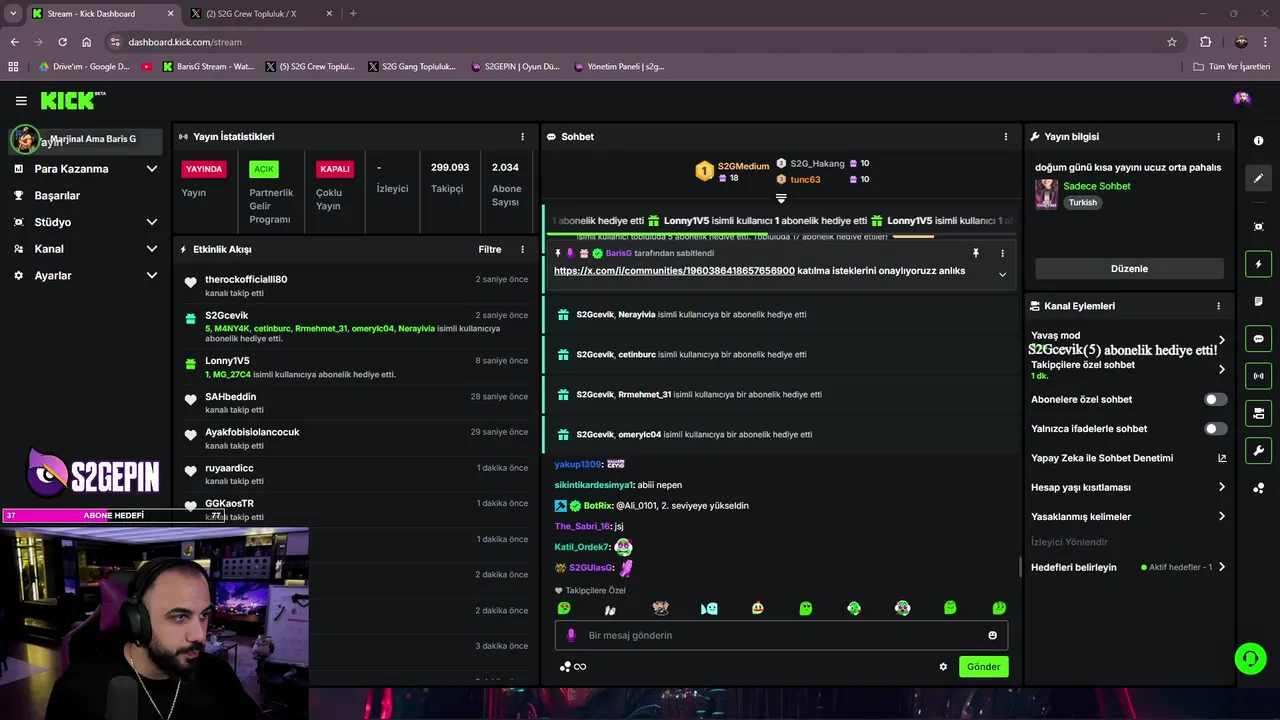Image resolution: width=1280 pixels, height=720 pixels.
Task: Click the lightning bolt icon in the right sidebar
Action: click(1258, 264)
